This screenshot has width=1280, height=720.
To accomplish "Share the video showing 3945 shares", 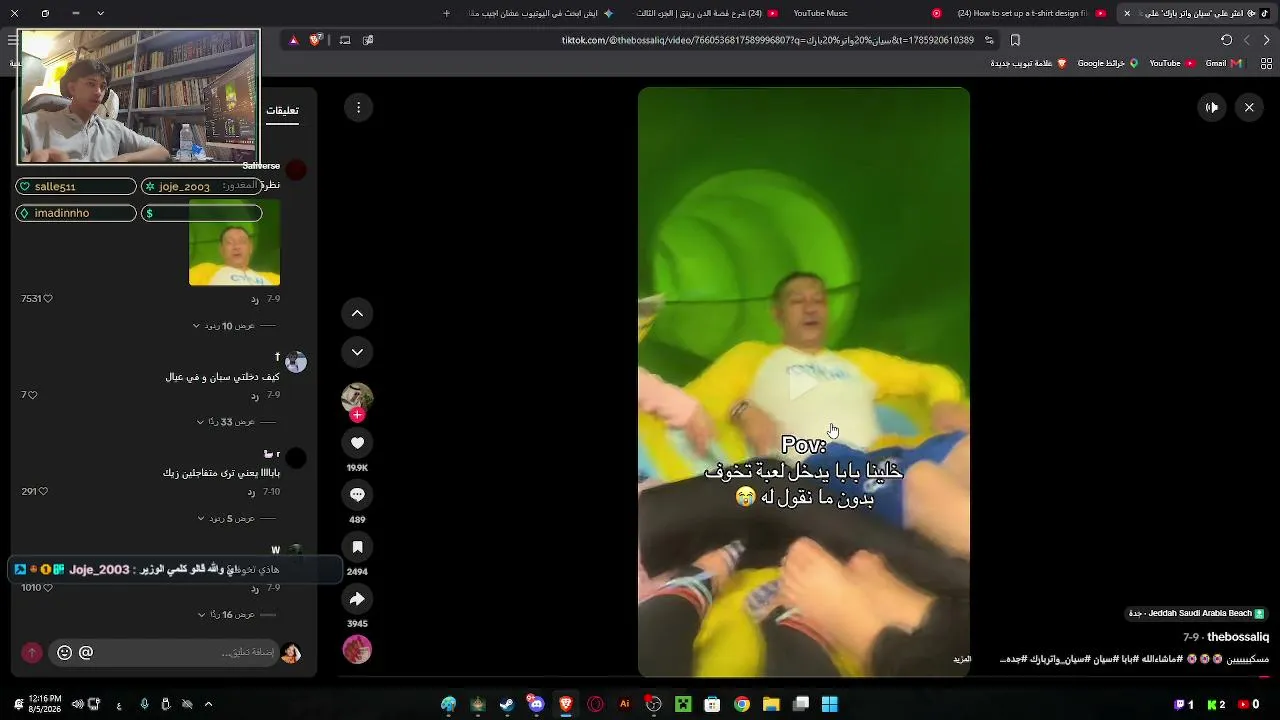I will (x=357, y=599).
